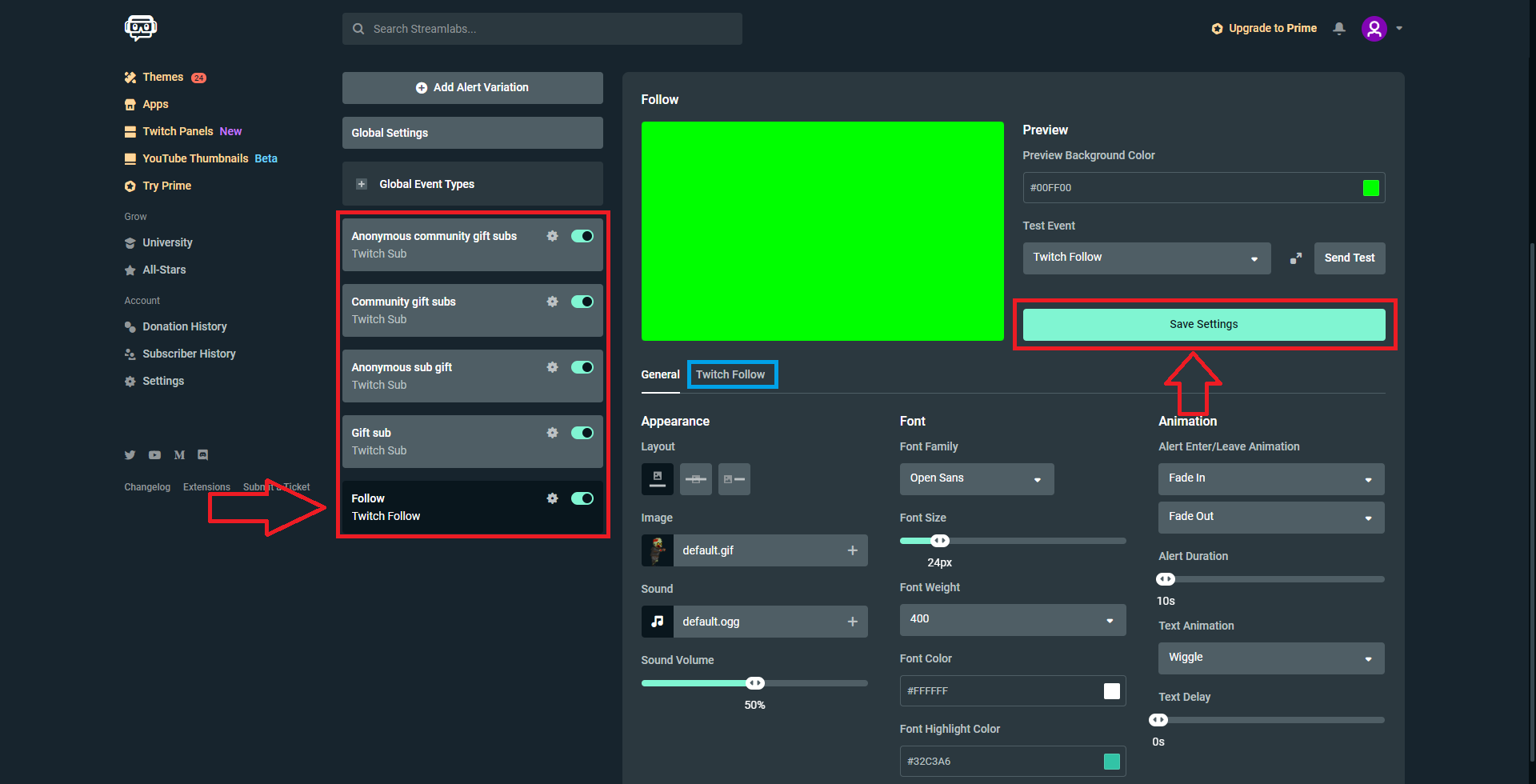The image size is (1536, 784).
Task: Toggle Anonymous community gift subs alert off
Action: click(x=582, y=236)
